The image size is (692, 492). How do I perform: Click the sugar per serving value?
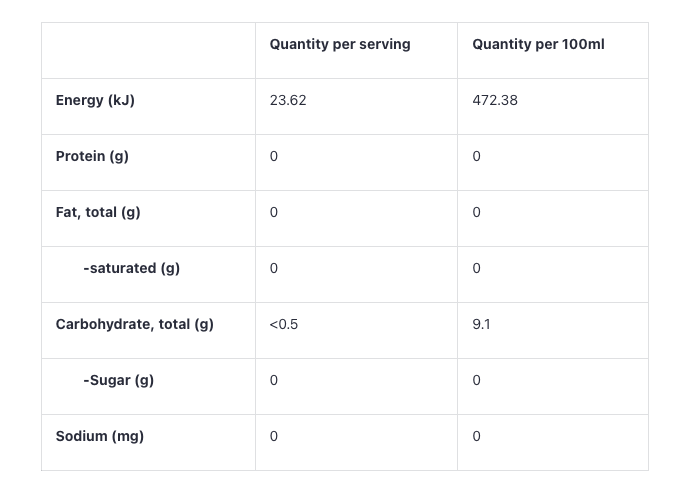tap(274, 381)
